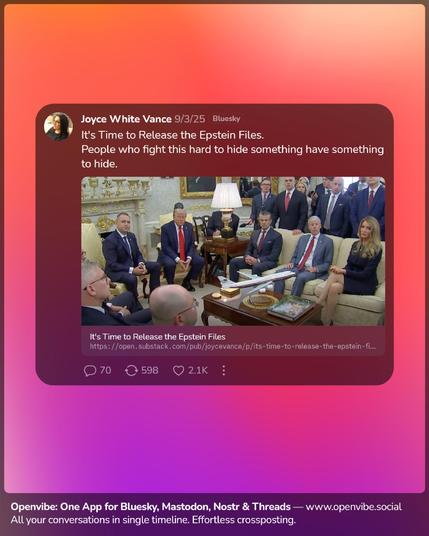
Task: Click the repost count 598
Action: pyautogui.click(x=150, y=371)
